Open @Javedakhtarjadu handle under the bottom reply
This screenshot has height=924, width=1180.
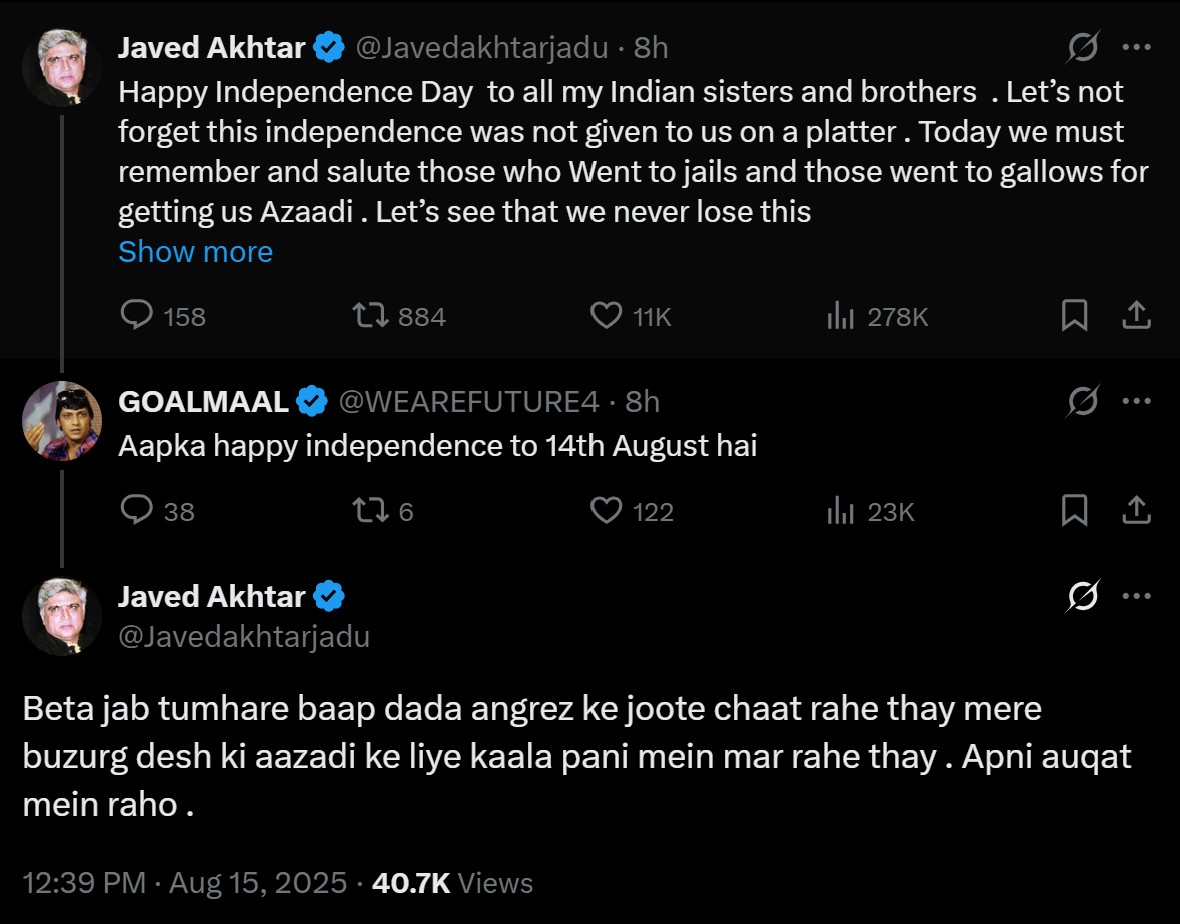(244, 637)
